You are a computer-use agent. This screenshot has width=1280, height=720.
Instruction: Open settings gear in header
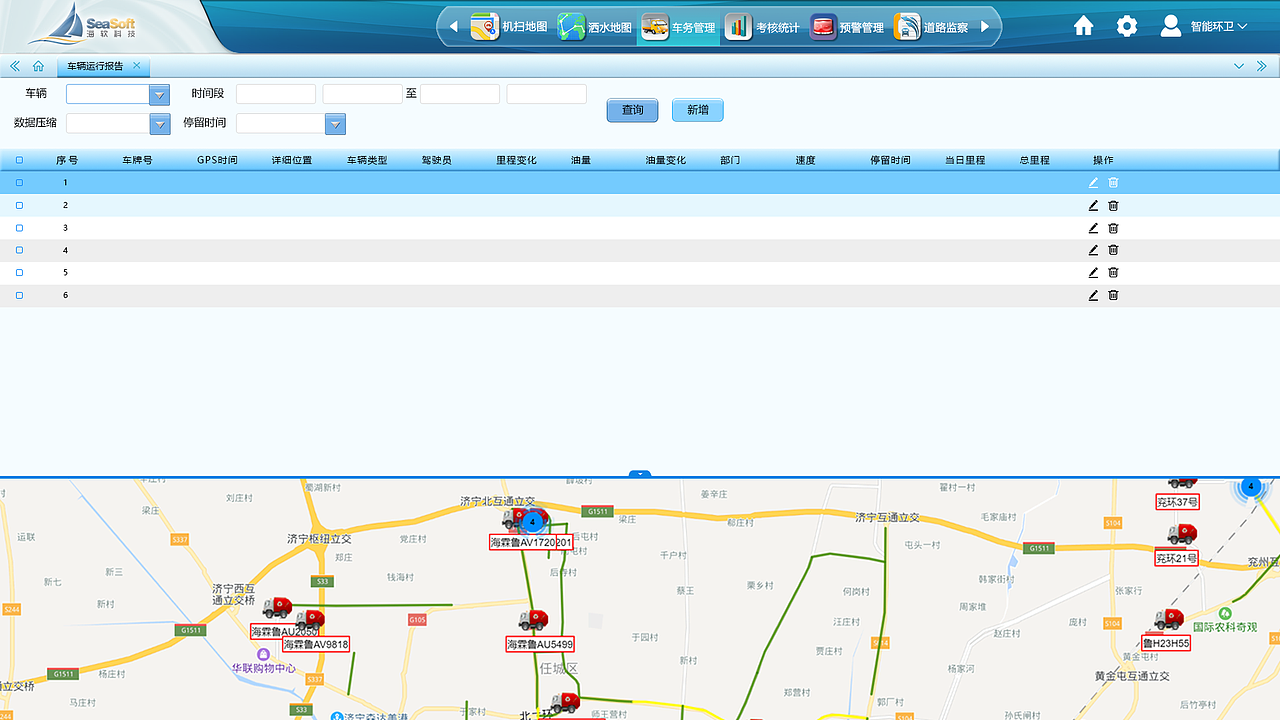click(x=1127, y=26)
